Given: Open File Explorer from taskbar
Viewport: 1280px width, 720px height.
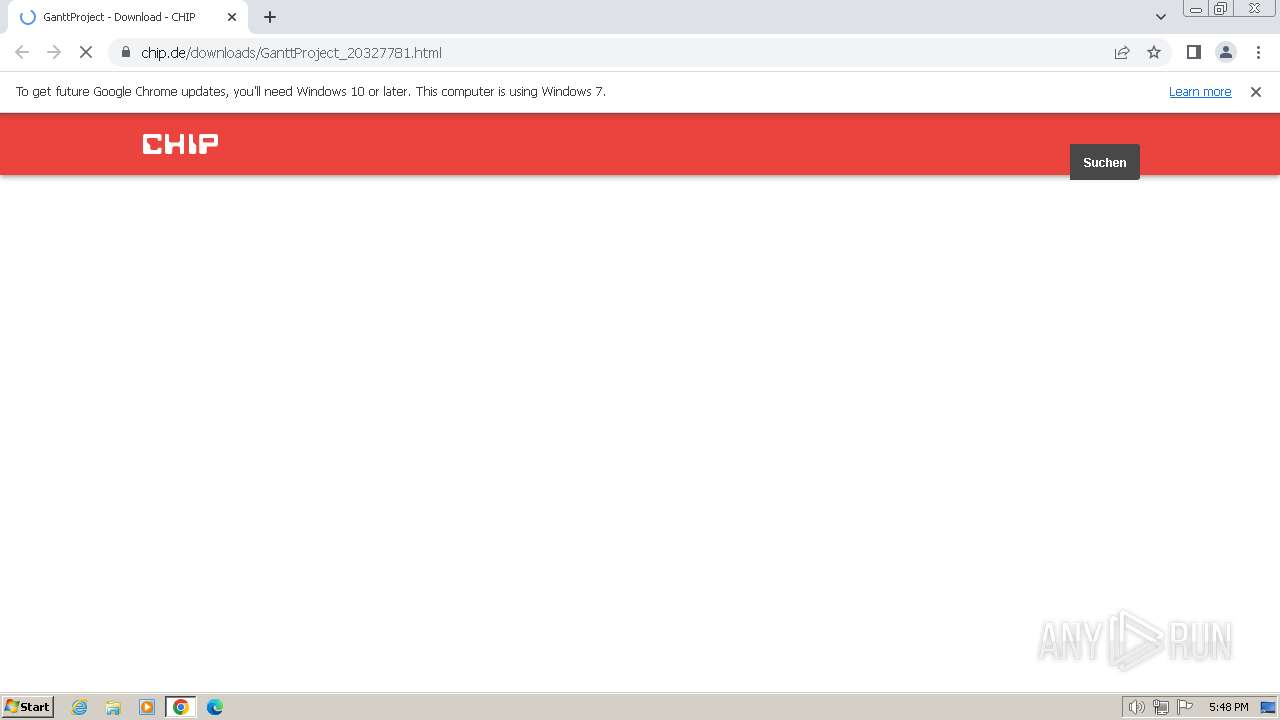Looking at the screenshot, I should pos(113,707).
